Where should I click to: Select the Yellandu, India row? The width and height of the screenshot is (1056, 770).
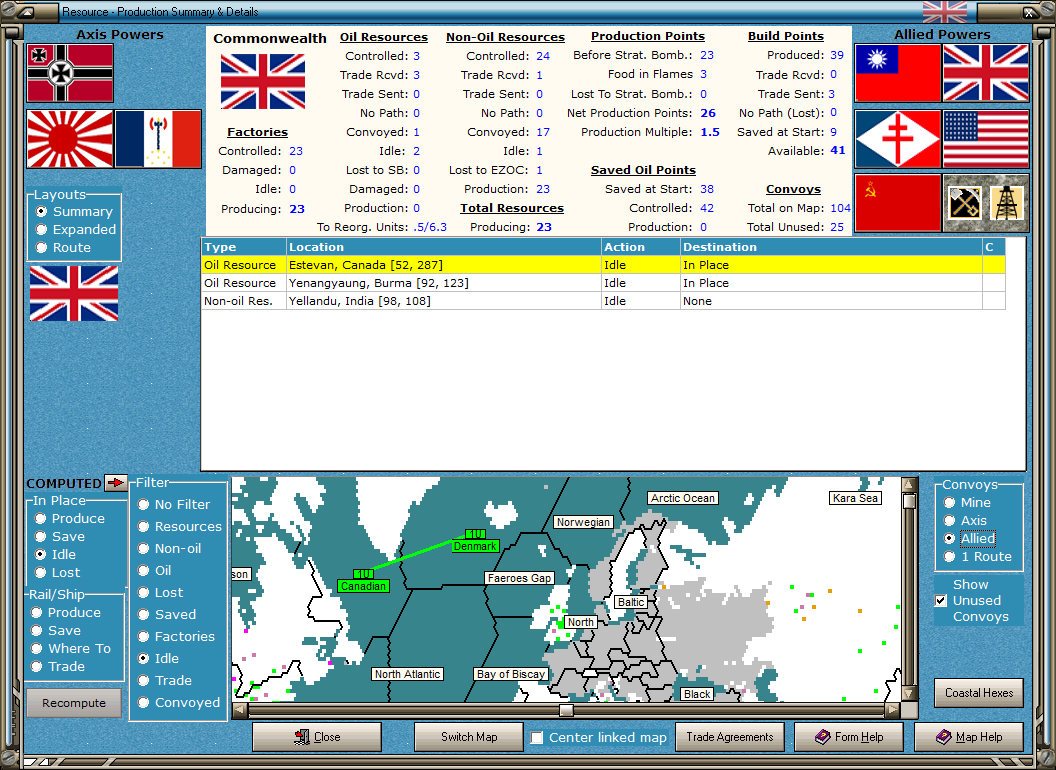tap(603, 301)
